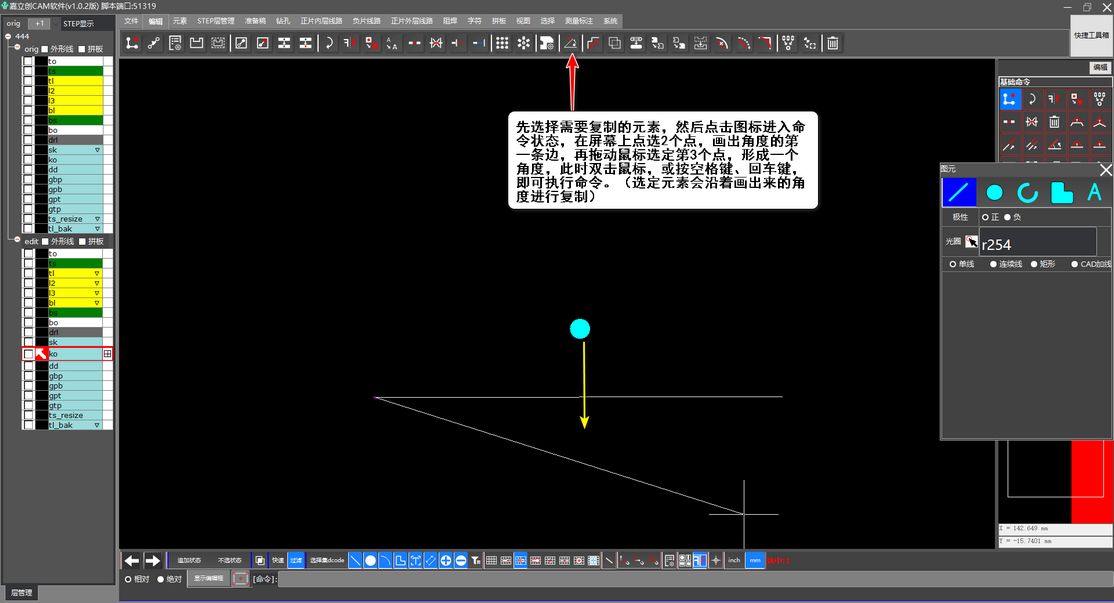Select the line primitive in the 图元 panel
The width and height of the screenshot is (1114, 603).
(958, 192)
